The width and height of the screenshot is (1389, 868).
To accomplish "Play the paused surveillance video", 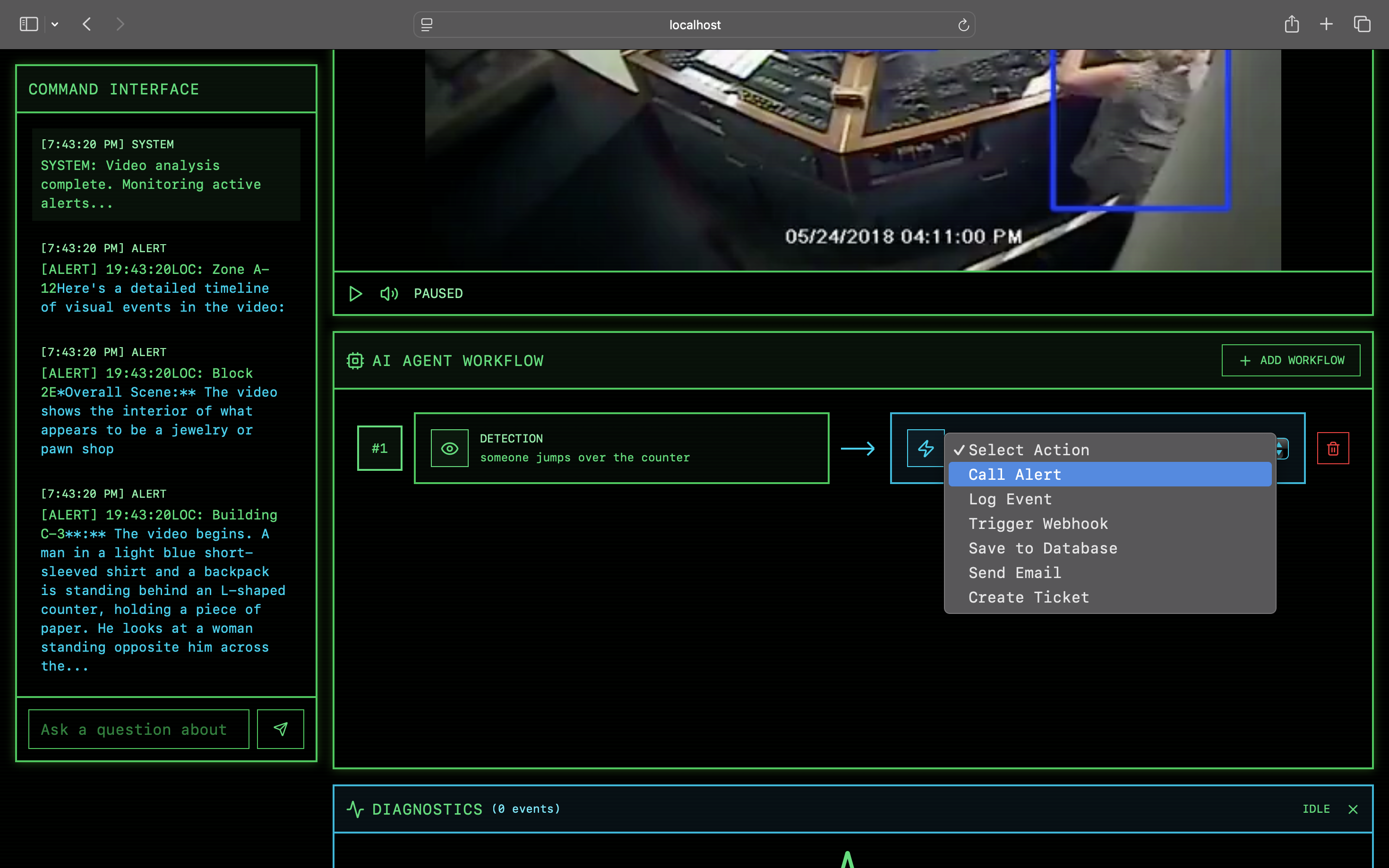I will click(x=355, y=294).
